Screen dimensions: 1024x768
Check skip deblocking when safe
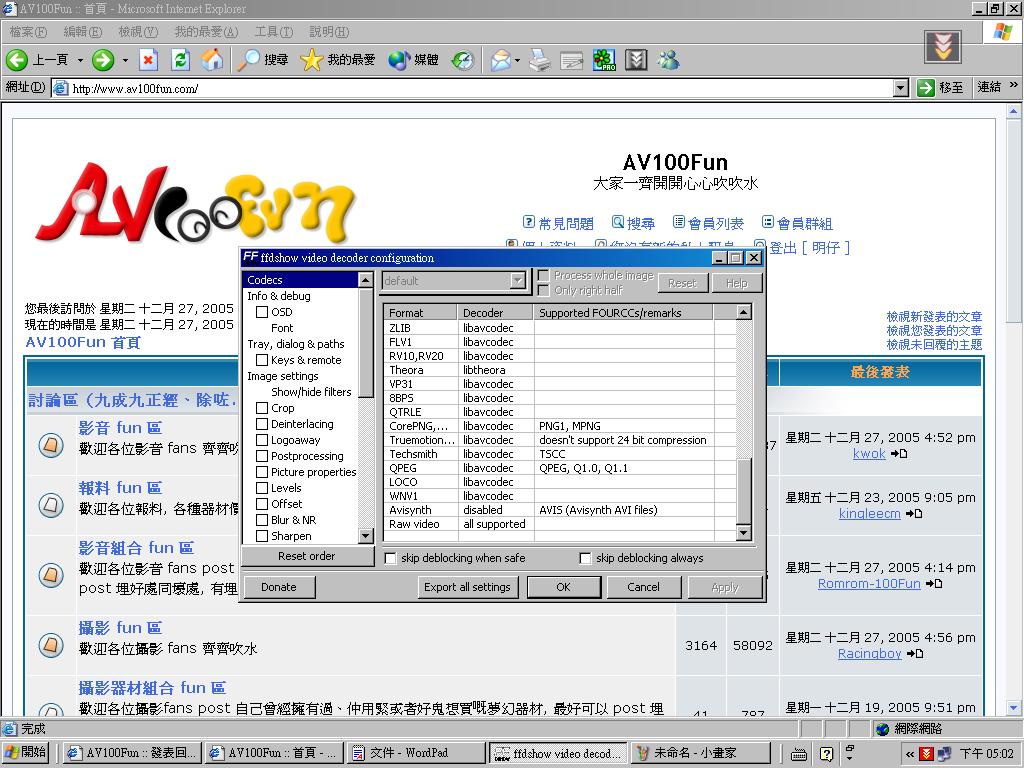point(391,558)
